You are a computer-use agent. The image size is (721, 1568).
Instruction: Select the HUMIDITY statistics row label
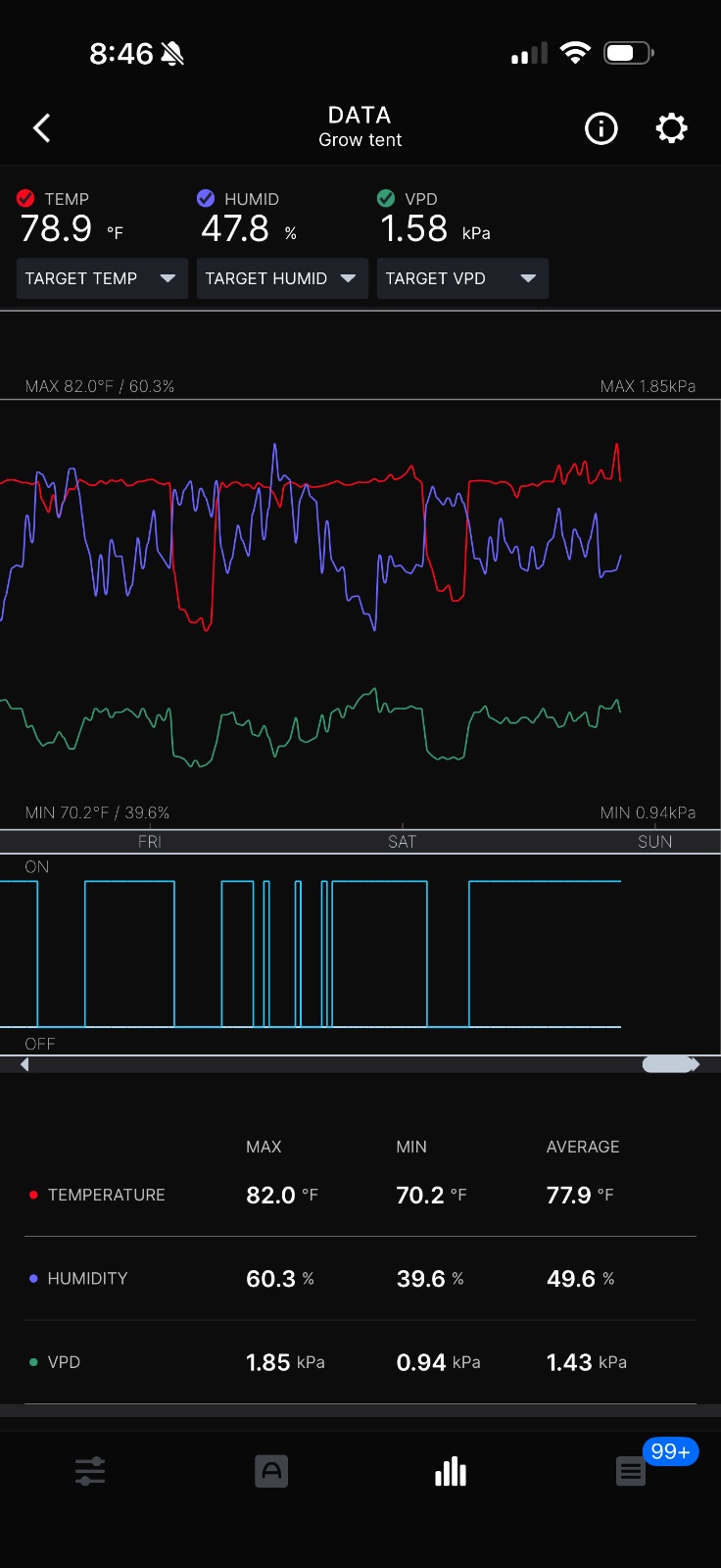click(x=87, y=1278)
